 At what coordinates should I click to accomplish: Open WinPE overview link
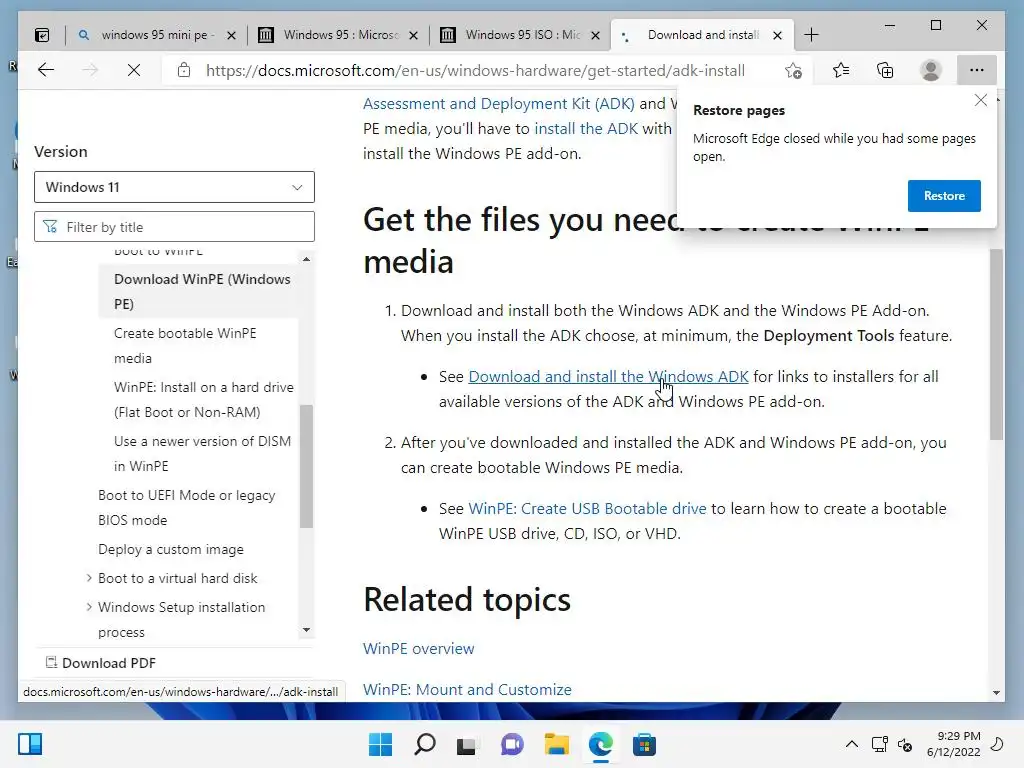[x=419, y=648]
